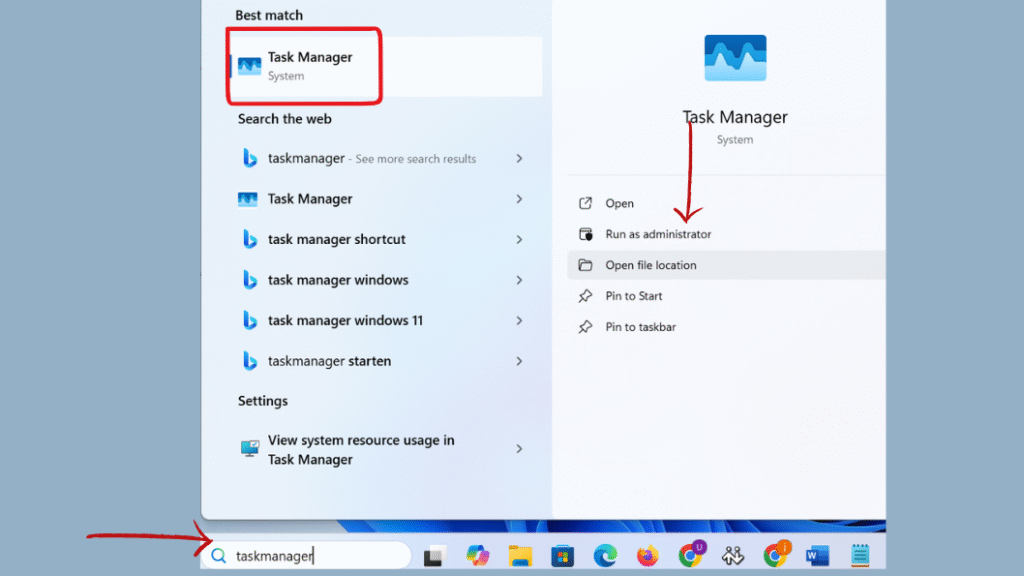Expand the 'task manager windows 11' chevron

(519, 321)
